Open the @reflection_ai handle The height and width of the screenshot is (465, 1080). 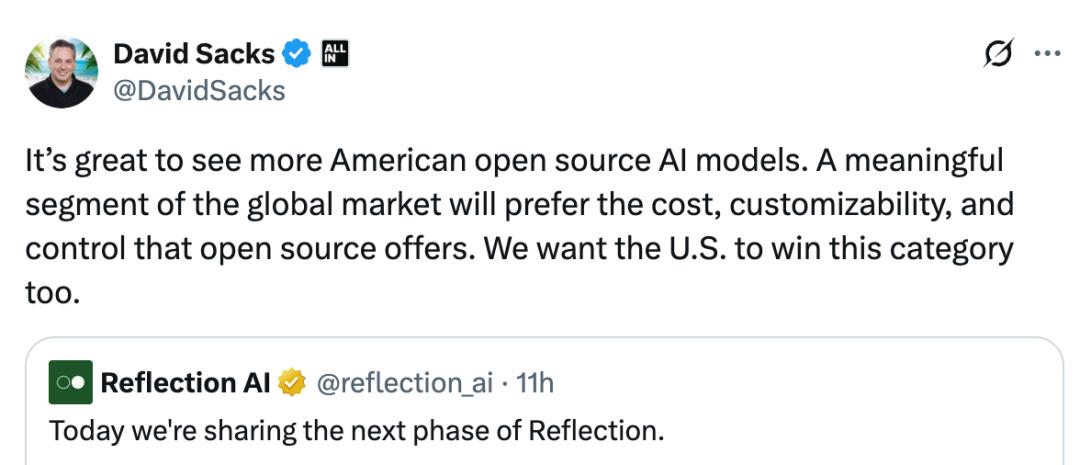click(x=404, y=382)
